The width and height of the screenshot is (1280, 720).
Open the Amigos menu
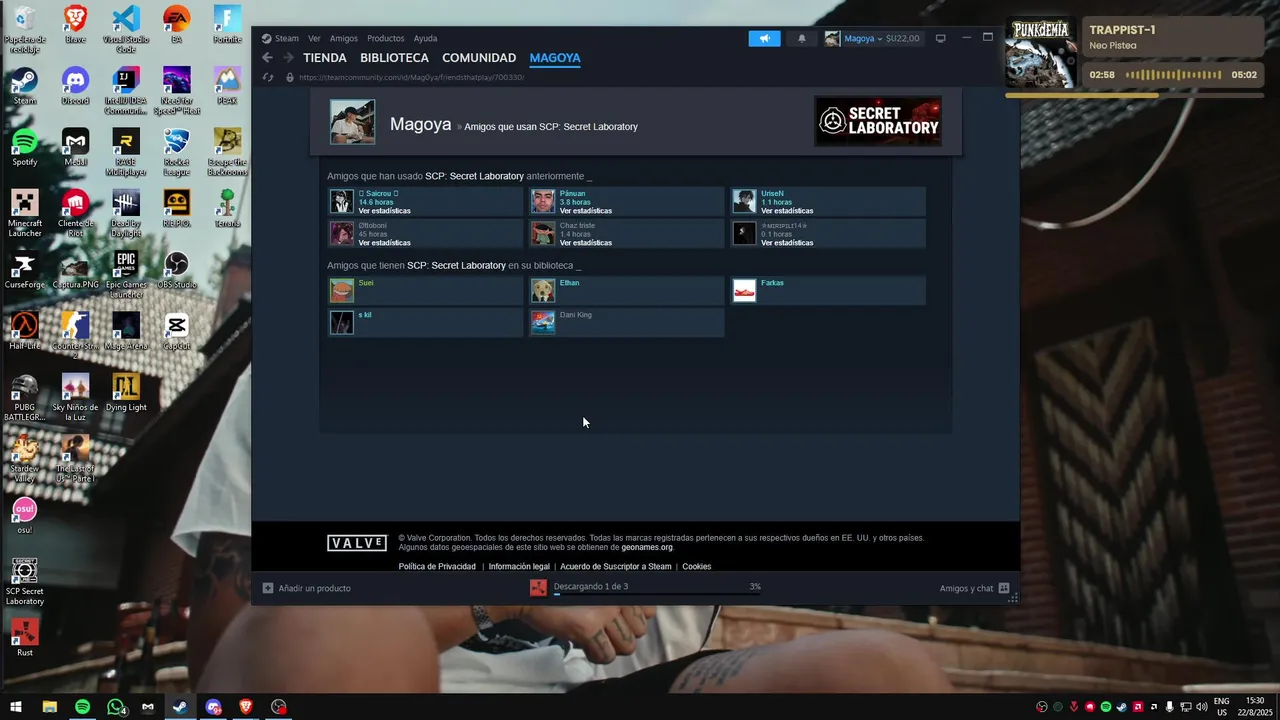(343, 38)
